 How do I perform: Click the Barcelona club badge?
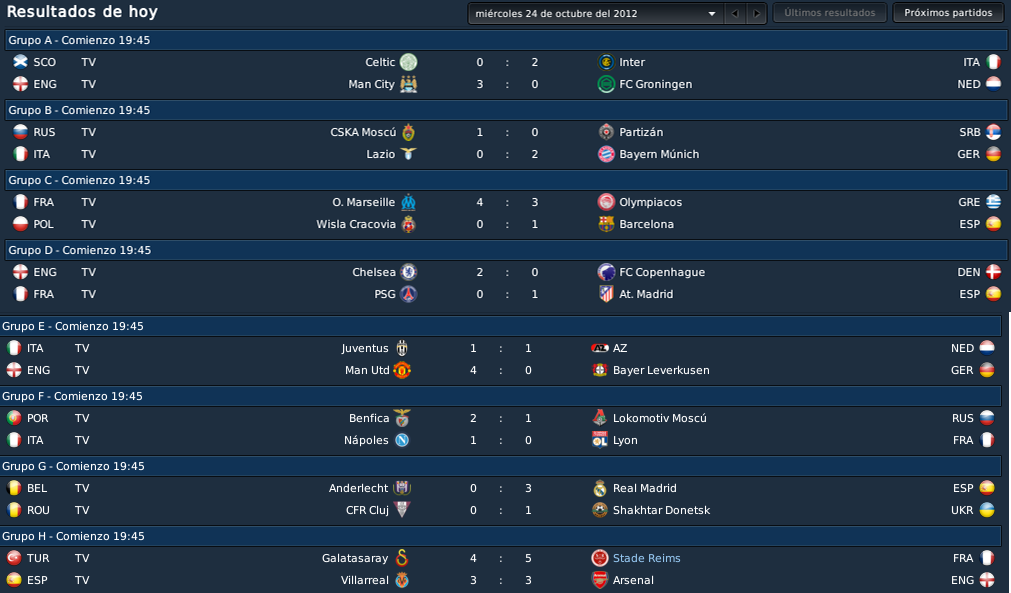[606, 224]
